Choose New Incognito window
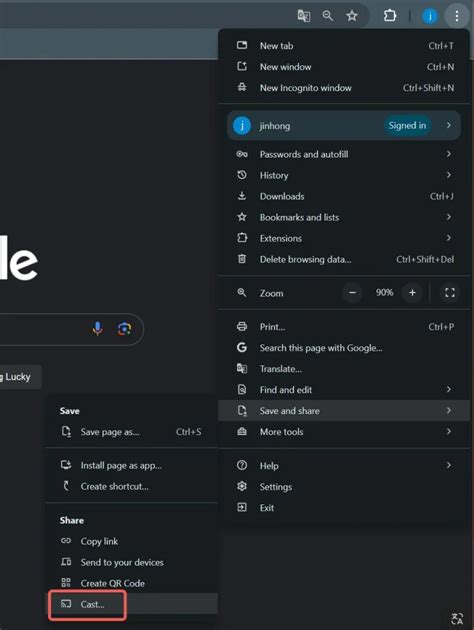The width and height of the screenshot is (474, 630). pos(344,88)
